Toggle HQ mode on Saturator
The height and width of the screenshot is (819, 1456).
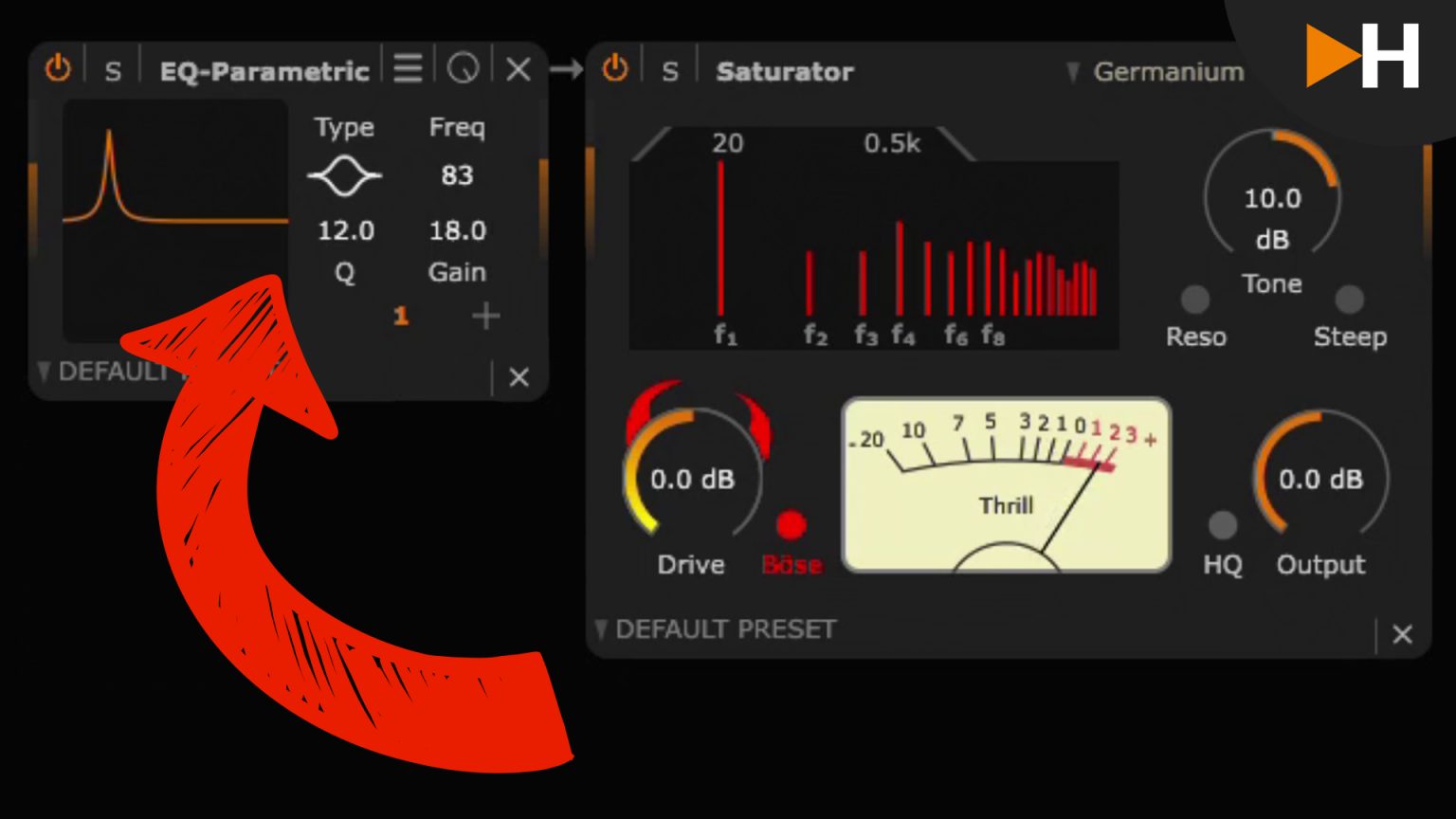click(1222, 525)
